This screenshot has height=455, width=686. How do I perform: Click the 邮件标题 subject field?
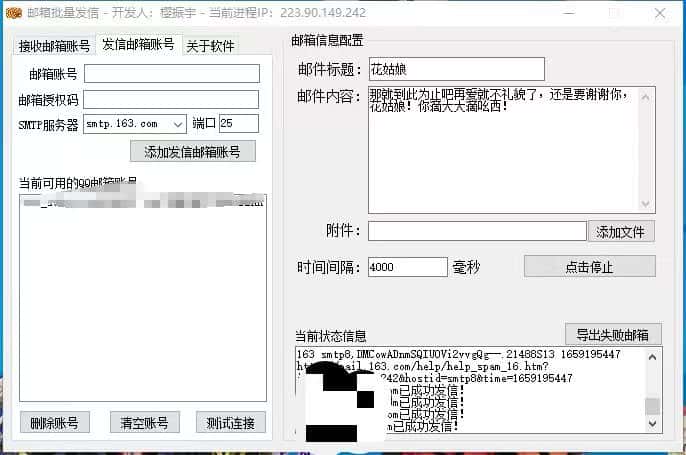pos(455,69)
